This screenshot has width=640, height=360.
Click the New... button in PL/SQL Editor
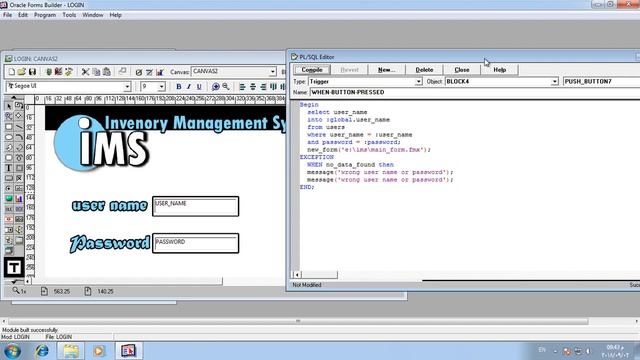pyautogui.click(x=386, y=70)
